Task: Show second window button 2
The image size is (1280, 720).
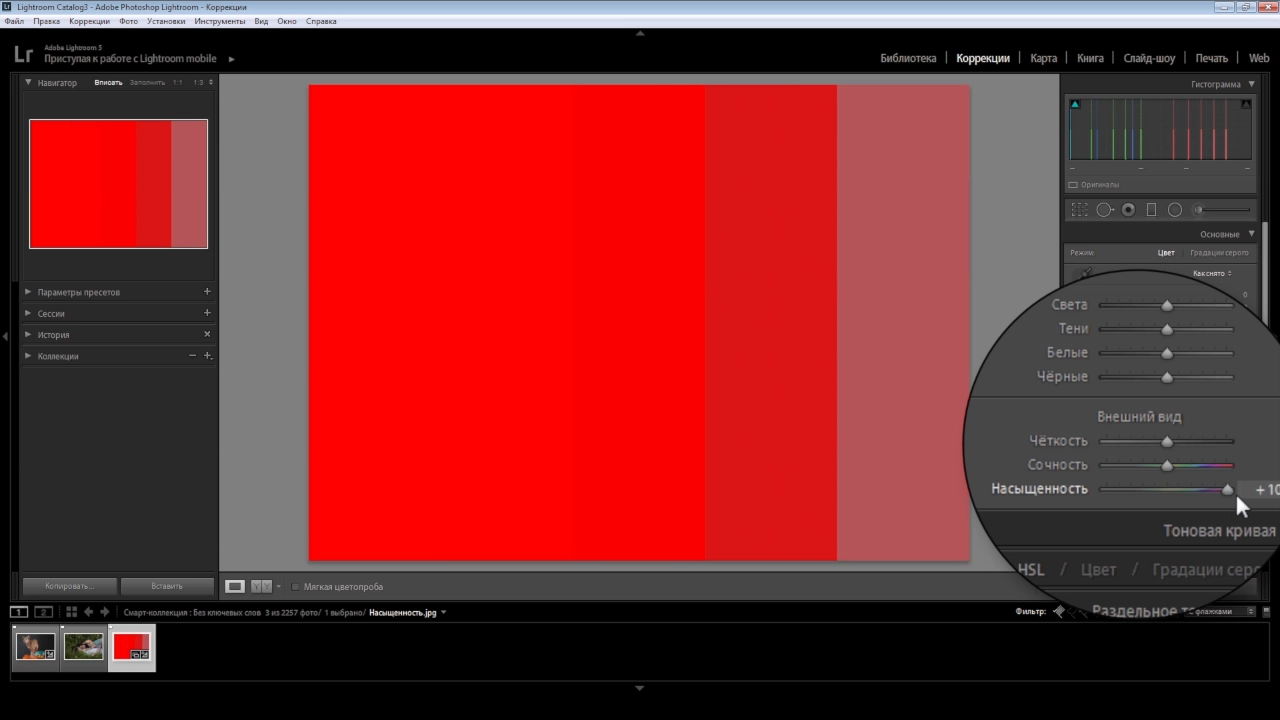Action: point(43,612)
